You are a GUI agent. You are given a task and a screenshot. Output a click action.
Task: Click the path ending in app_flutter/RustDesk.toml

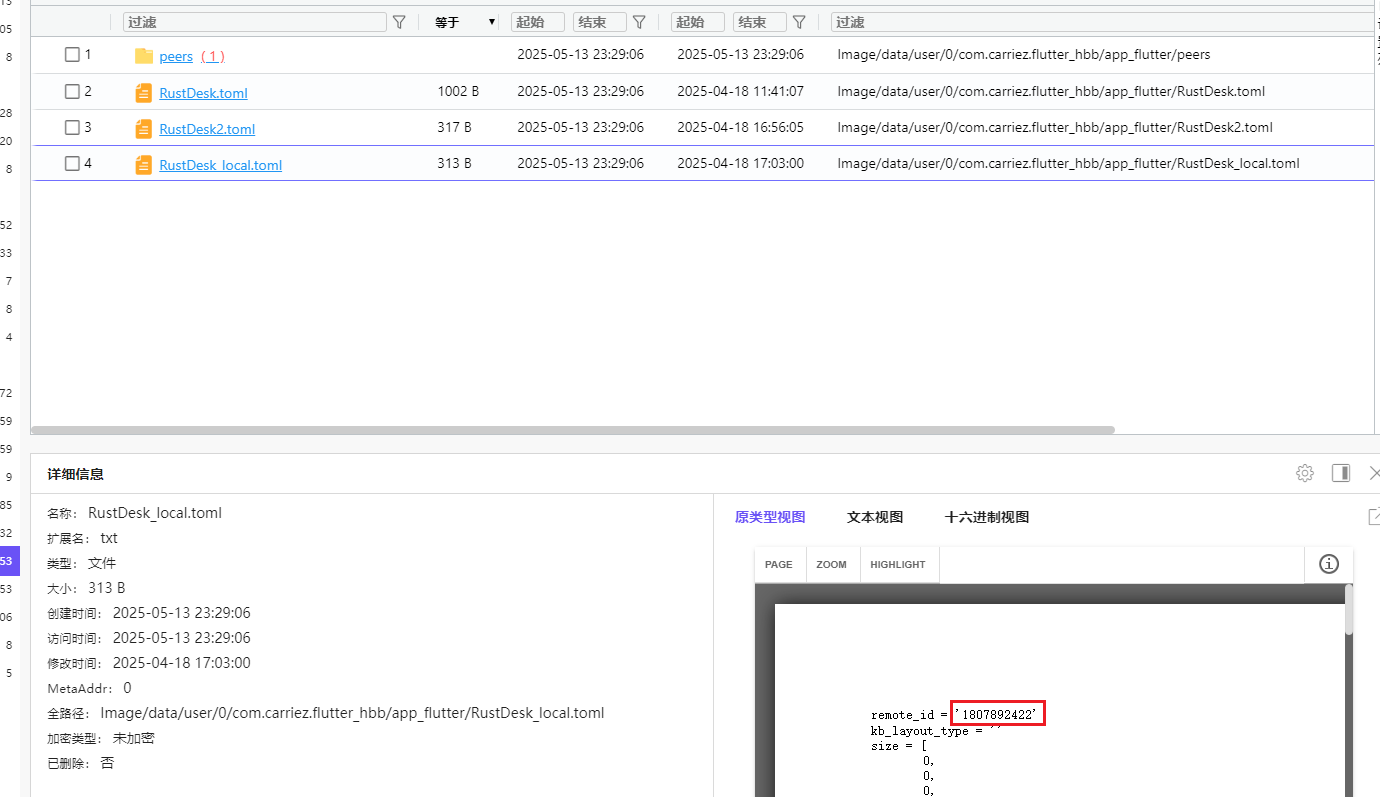(x=1051, y=91)
